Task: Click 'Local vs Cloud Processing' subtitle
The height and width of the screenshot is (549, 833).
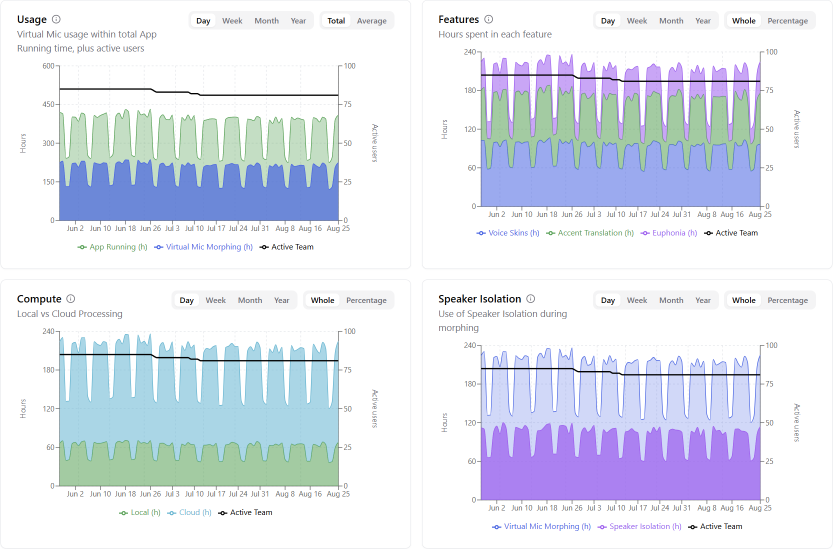Action: (70, 314)
